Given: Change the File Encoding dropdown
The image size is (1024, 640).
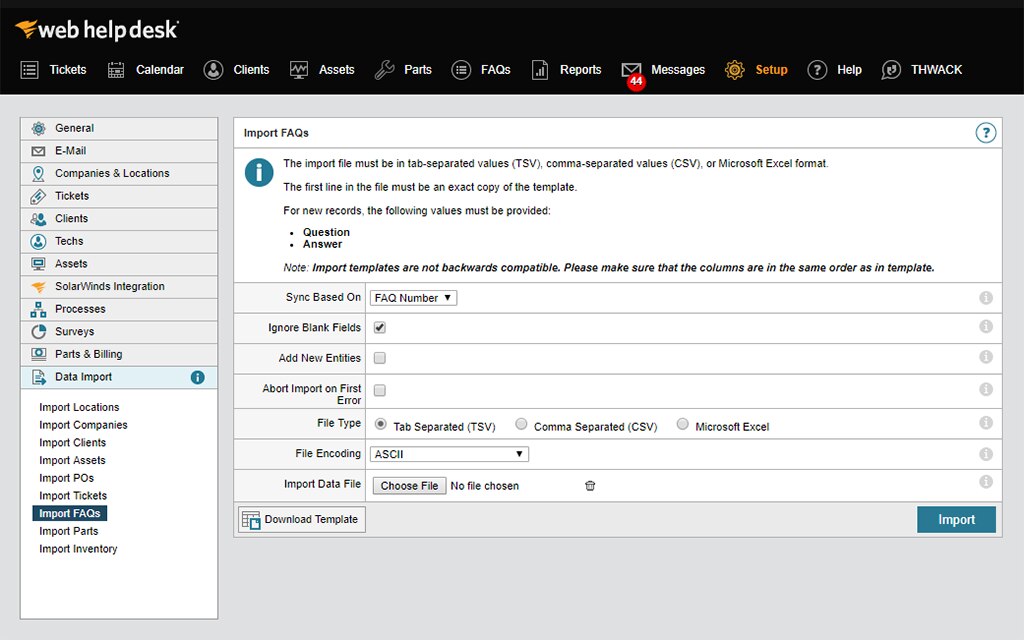Looking at the screenshot, I should point(448,453).
